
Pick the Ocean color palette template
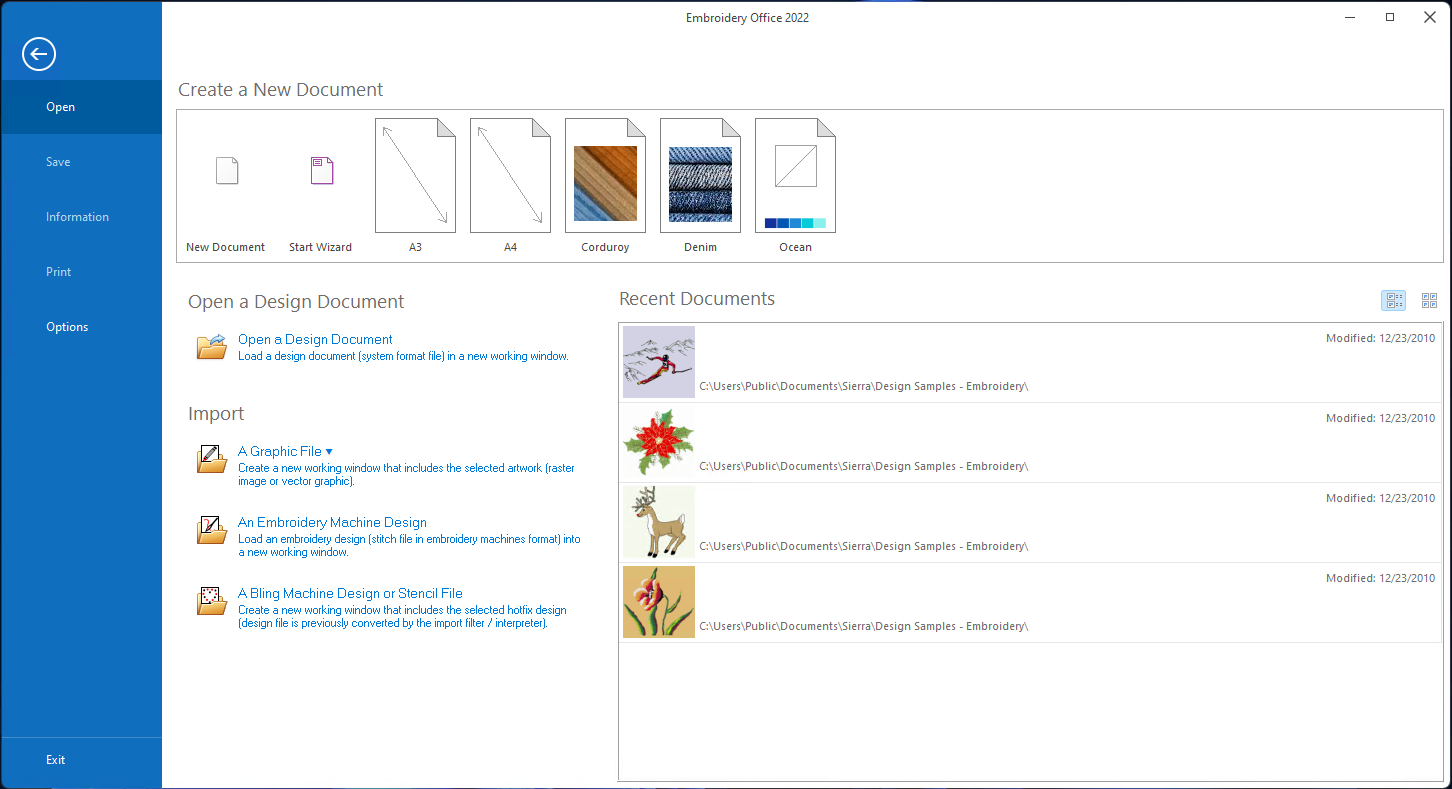[x=795, y=178]
